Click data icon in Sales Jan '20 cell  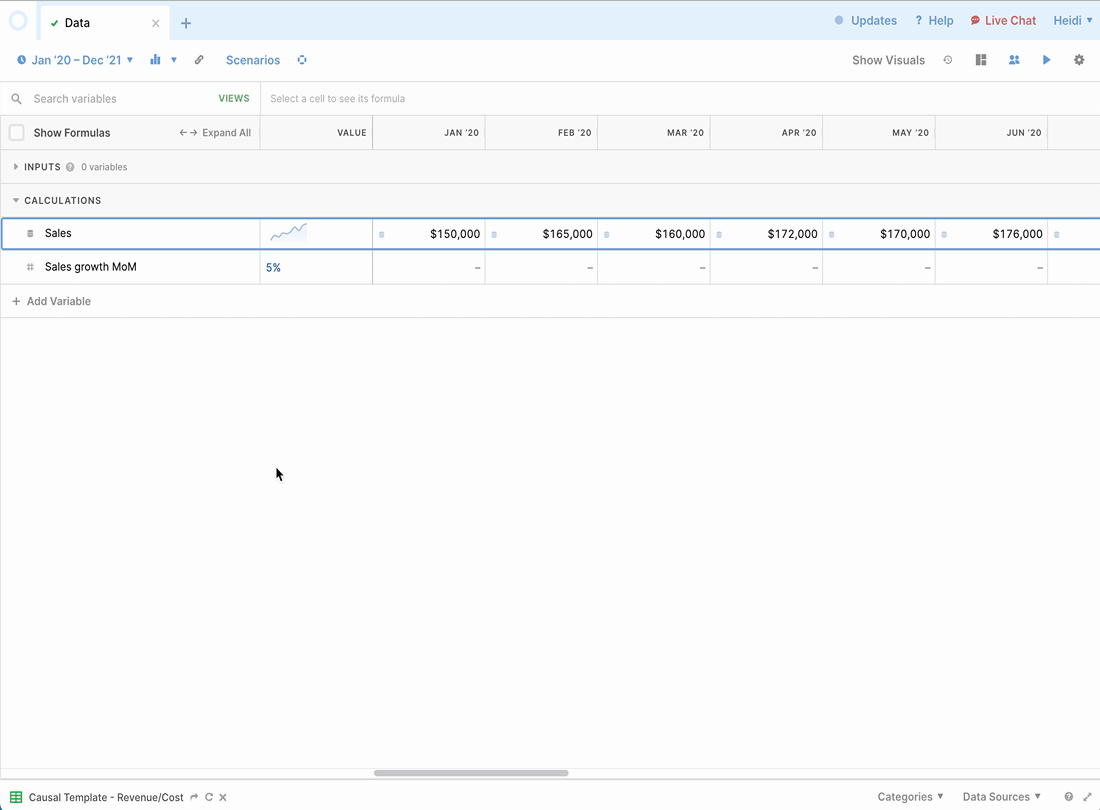(382, 234)
